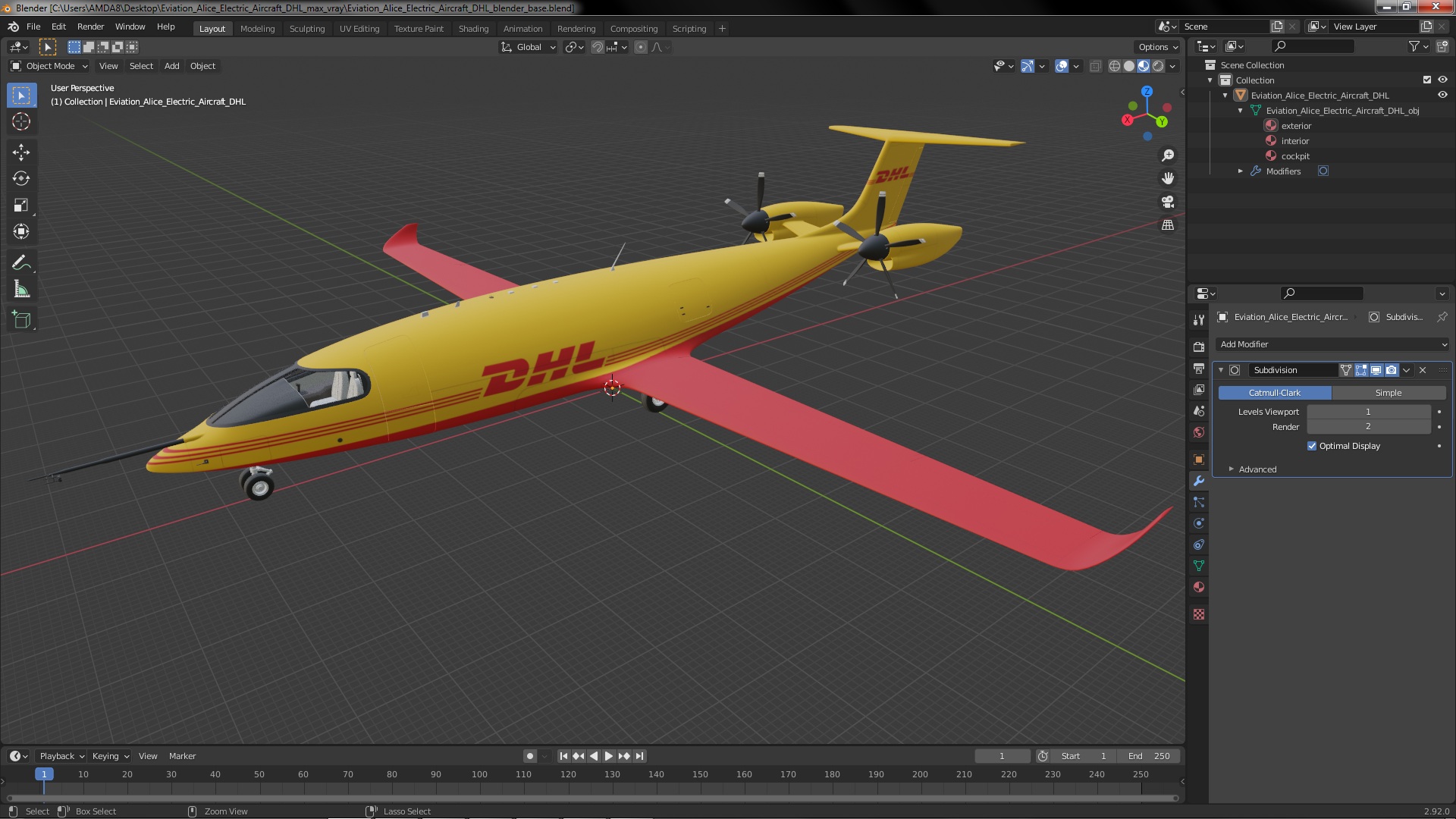
Task: Toggle auto keying record button
Action: tap(530, 756)
